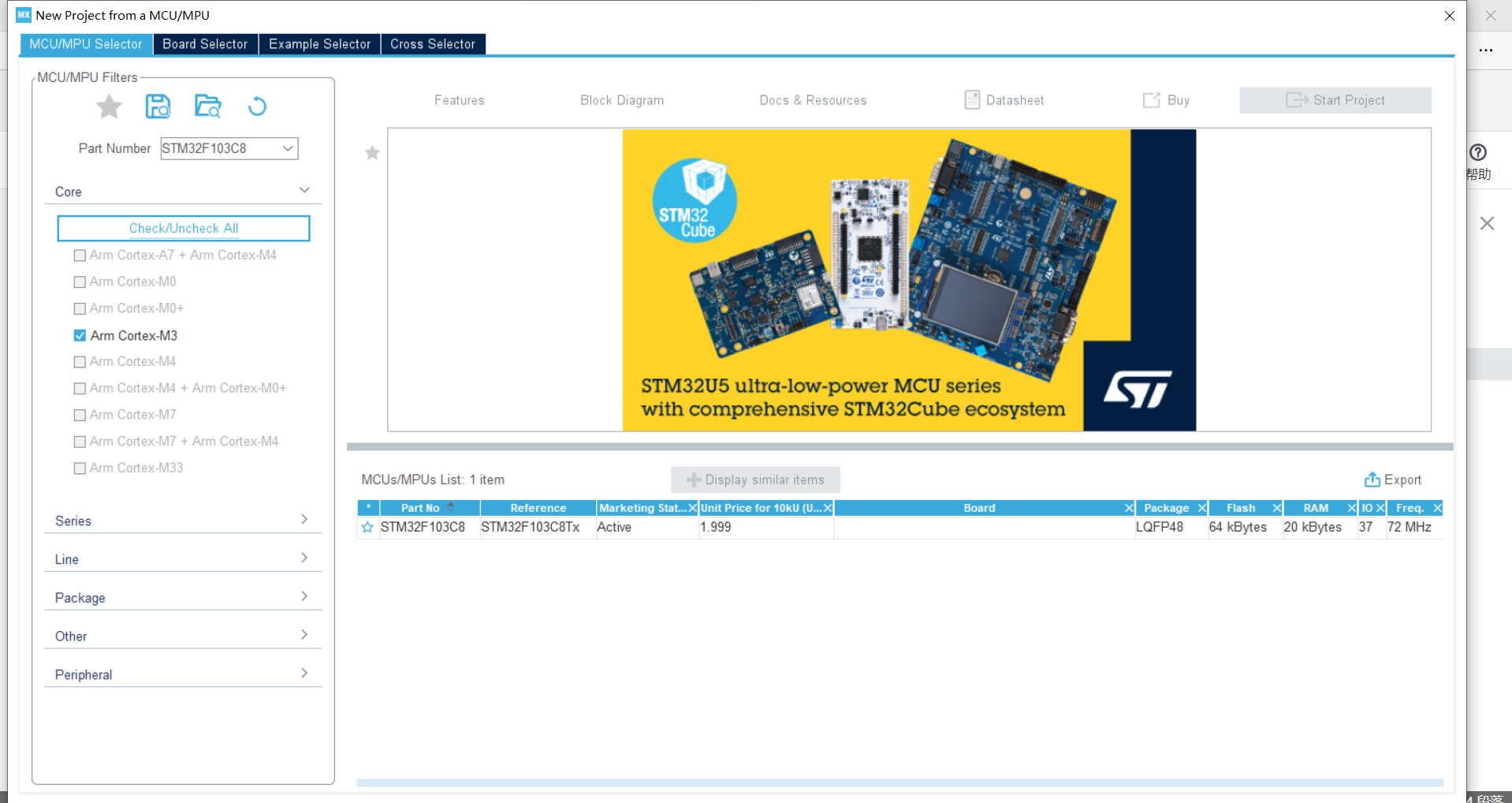
Task: Toggle Arm Cortex-A7 + Arm Cortex-M4 checkbox
Action: coord(80,256)
